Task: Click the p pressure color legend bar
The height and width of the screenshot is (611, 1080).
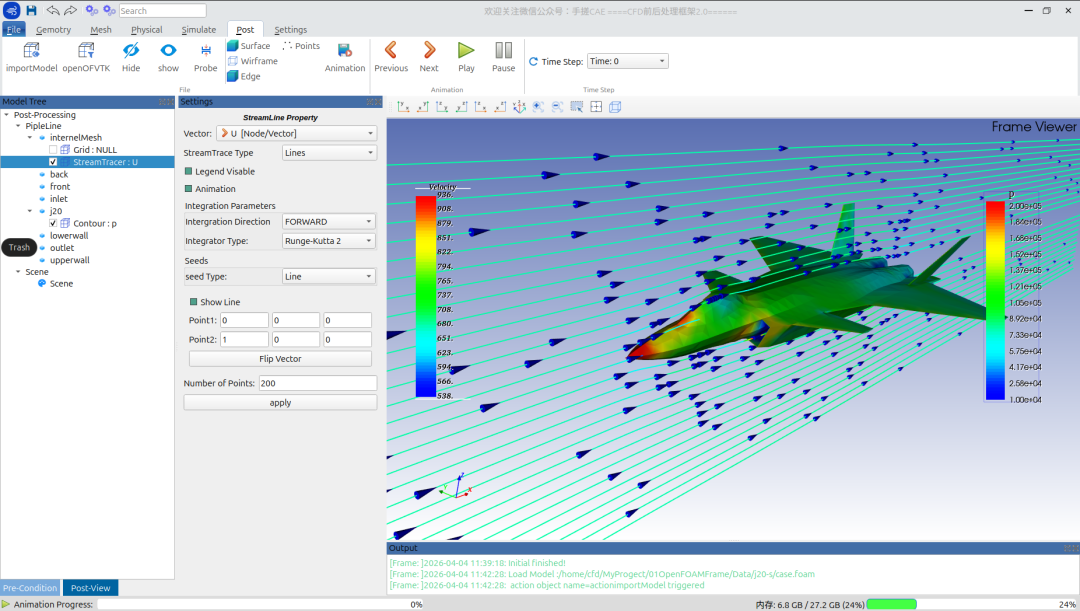Action: [x=995, y=300]
